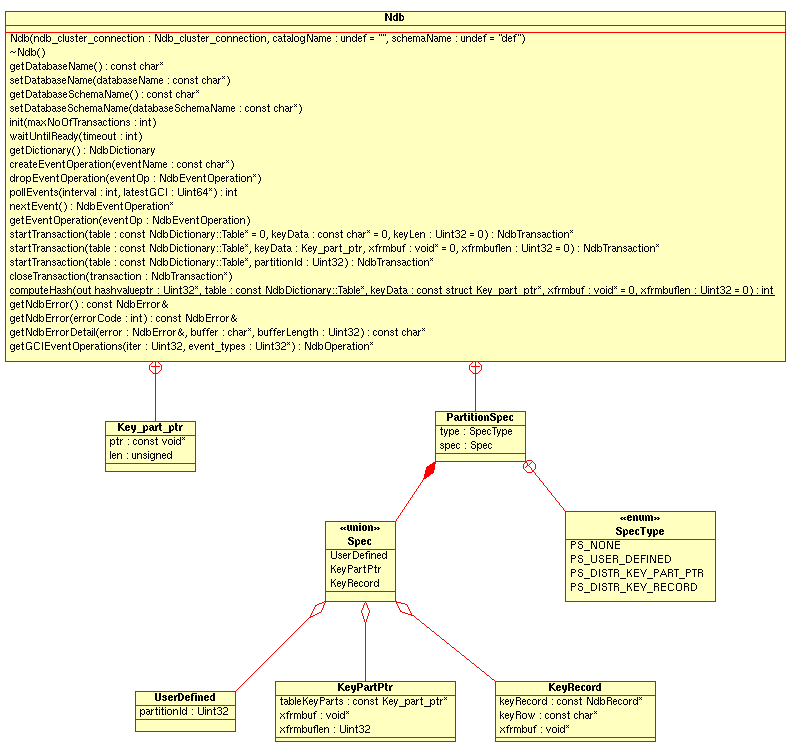Select the hollow diamond on the UserDefined connector
800x755 pixels.
(319, 609)
